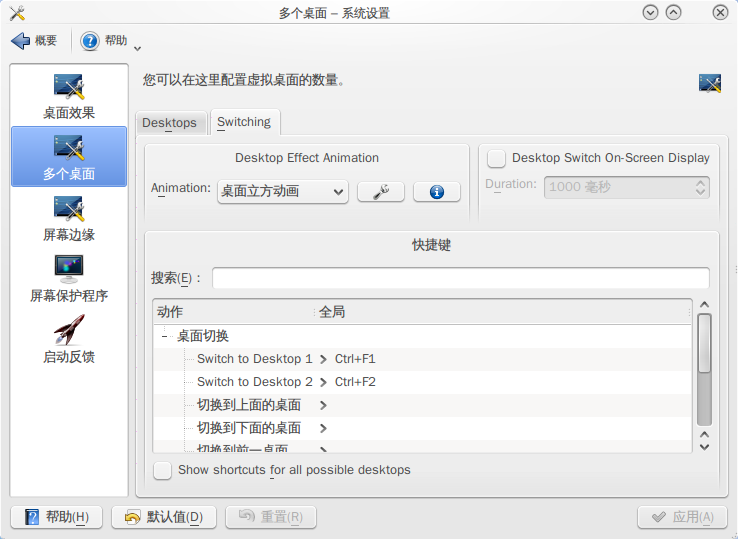Screen dimensions: 738x539
Task: Click the scrollbar up arrow at top of list
Action: (x=704, y=305)
